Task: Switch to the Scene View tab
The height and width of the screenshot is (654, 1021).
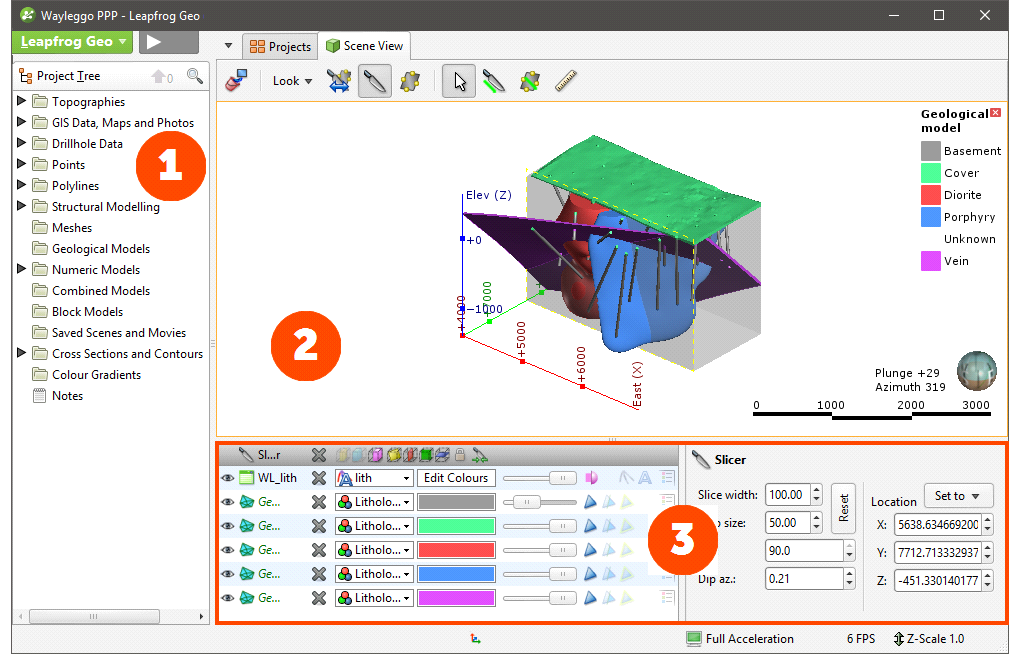Action: click(x=365, y=46)
